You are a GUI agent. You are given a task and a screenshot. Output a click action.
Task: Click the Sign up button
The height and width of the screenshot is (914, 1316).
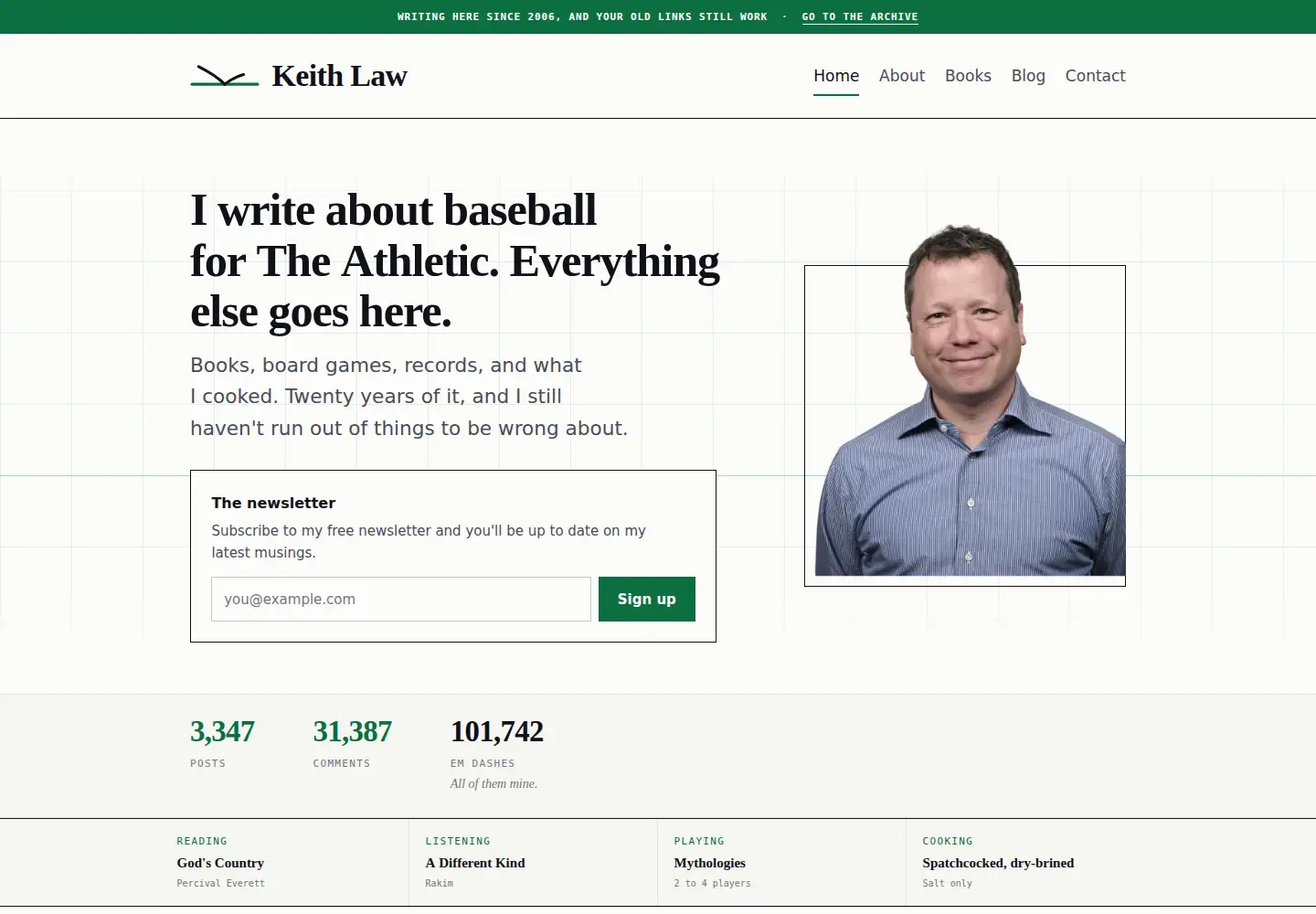[647, 599]
